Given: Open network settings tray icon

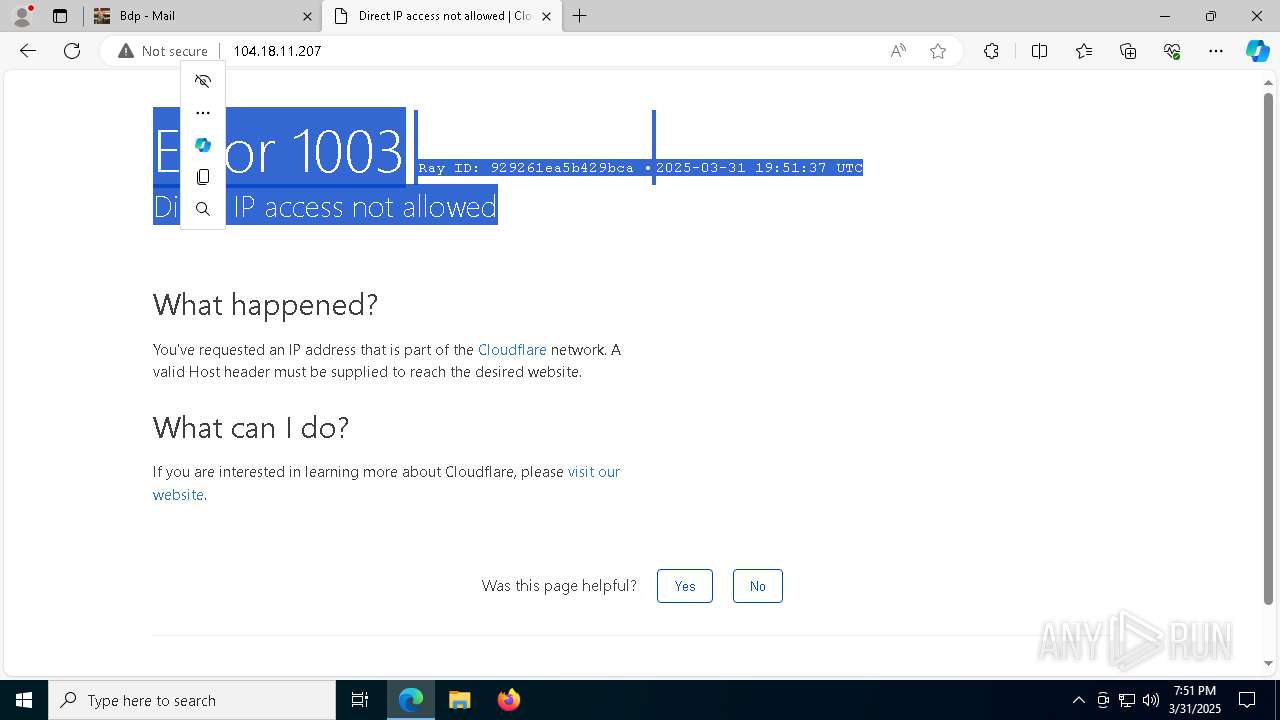Looking at the screenshot, I should pos(1127,700).
